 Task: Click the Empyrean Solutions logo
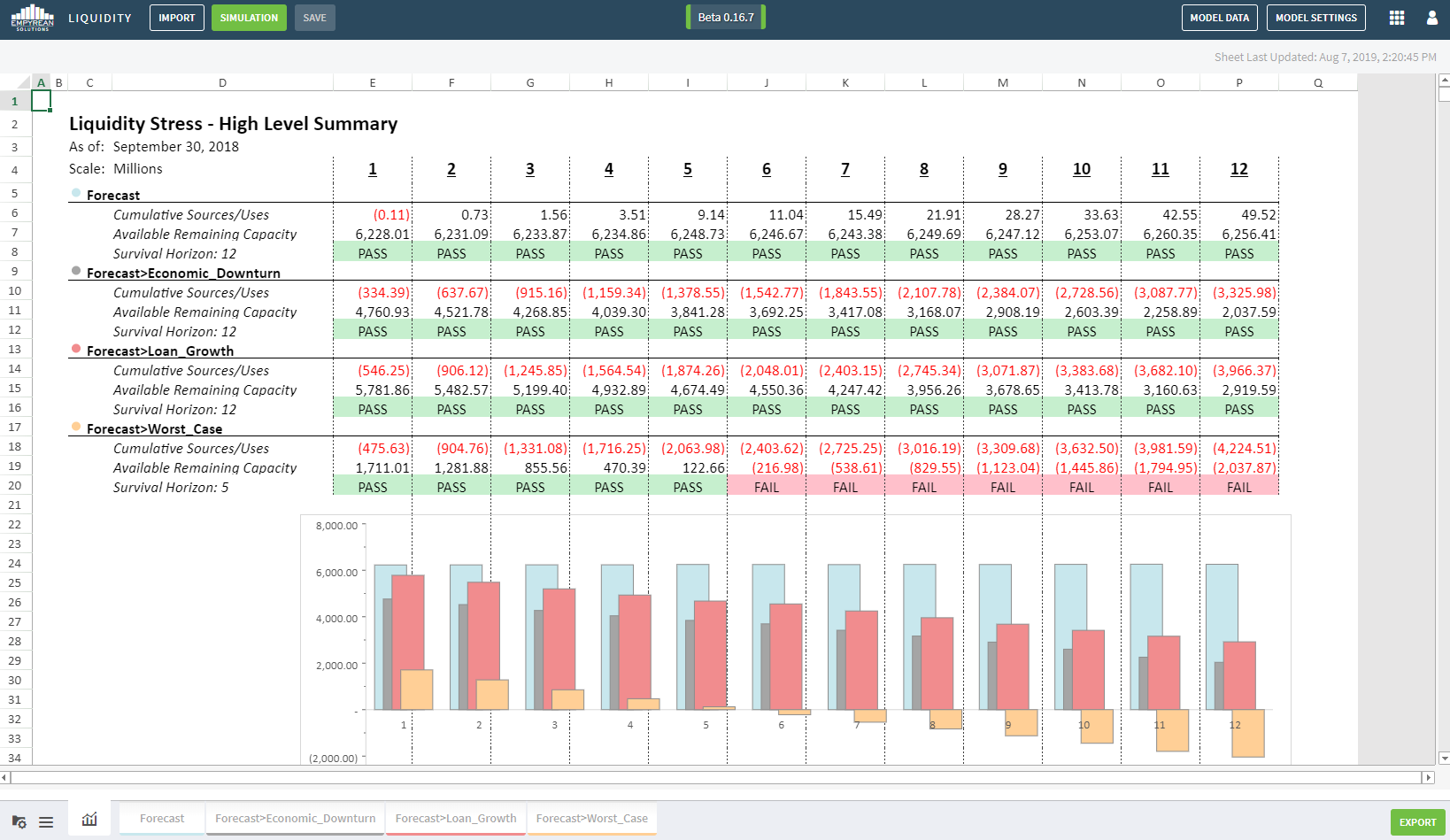[x=33, y=18]
